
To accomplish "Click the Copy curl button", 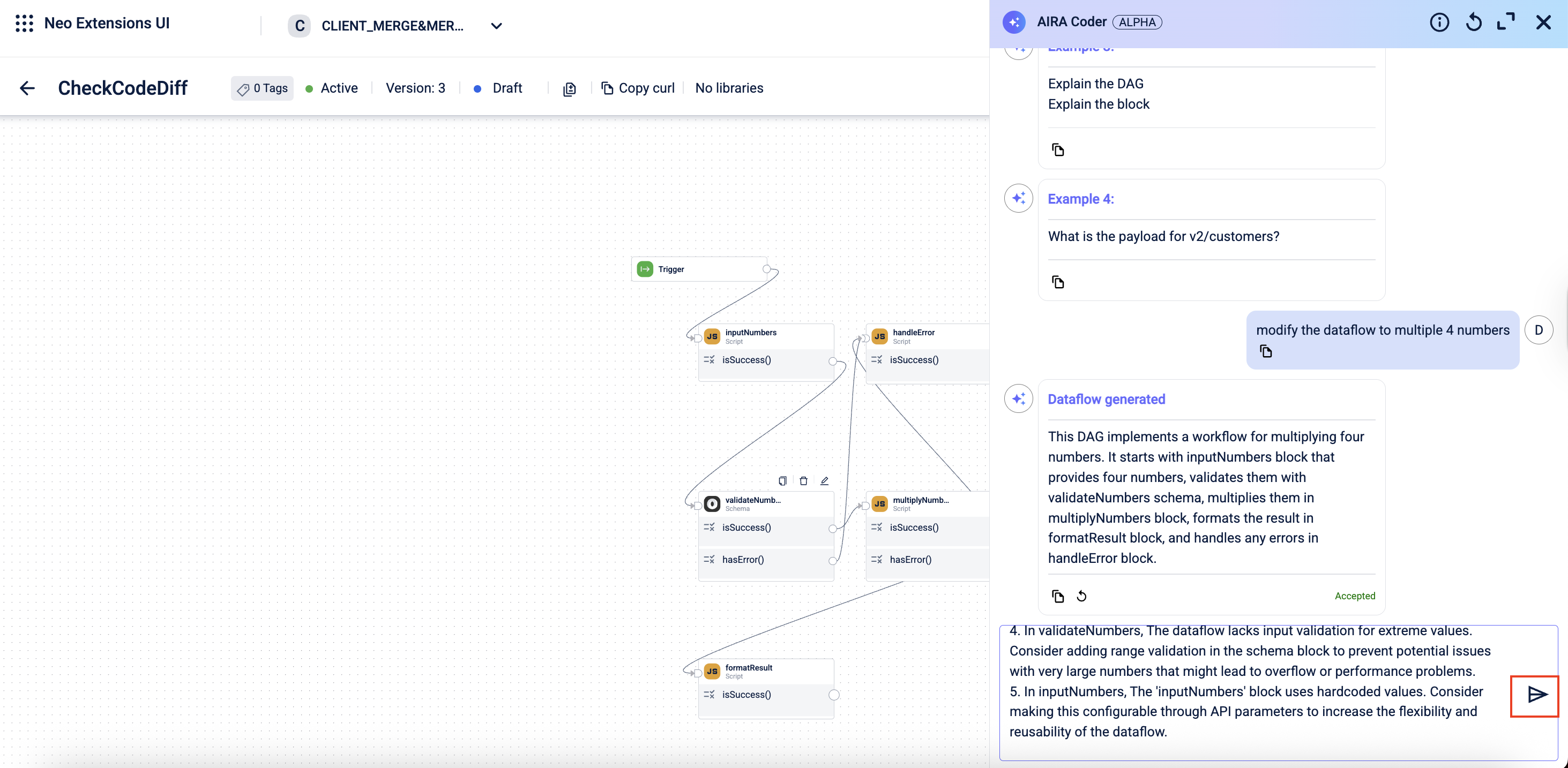I will (x=638, y=88).
